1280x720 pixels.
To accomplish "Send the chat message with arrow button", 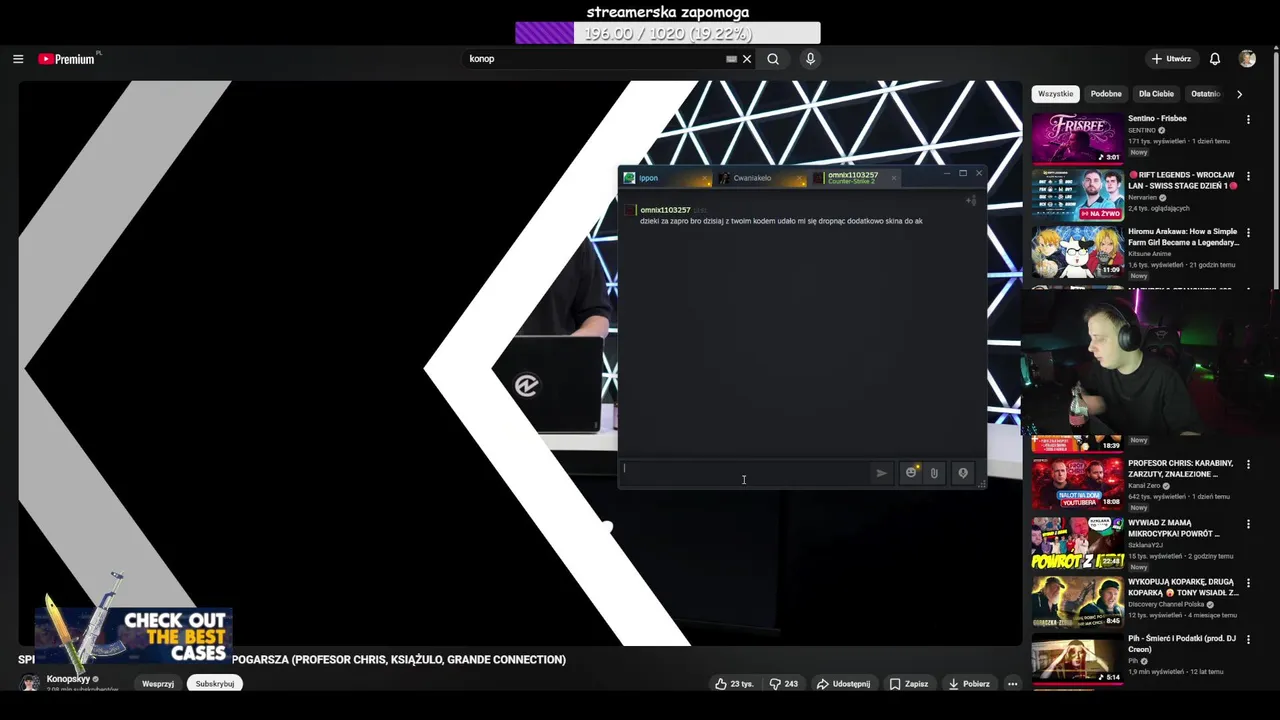I will [881, 473].
